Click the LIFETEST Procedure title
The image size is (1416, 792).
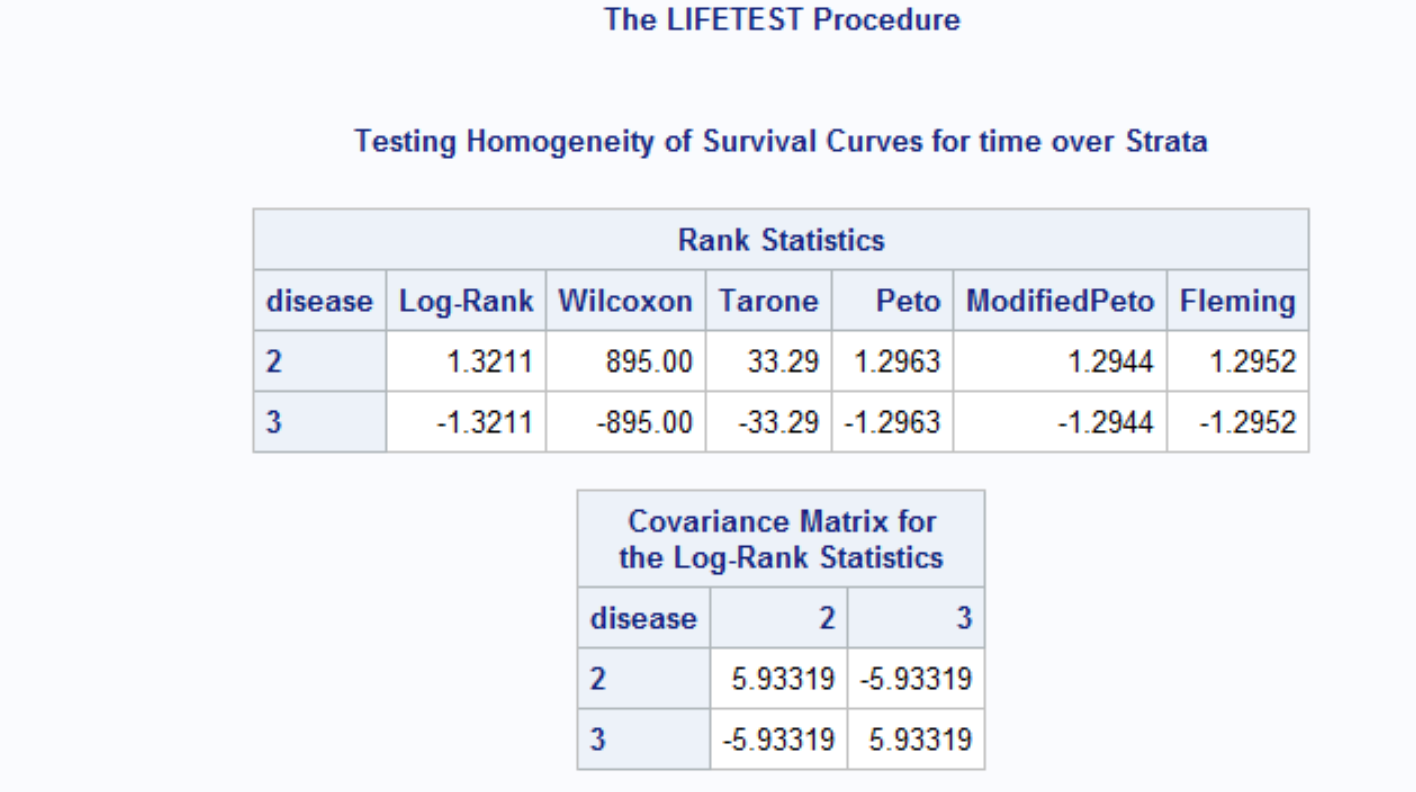pyautogui.click(x=781, y=20)
